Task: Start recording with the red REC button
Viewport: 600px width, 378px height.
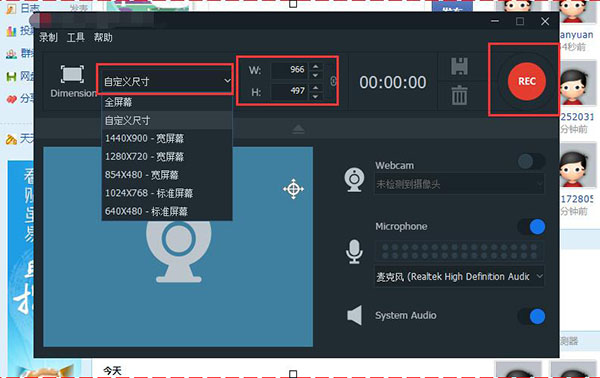Action: (x=527, y=81)
